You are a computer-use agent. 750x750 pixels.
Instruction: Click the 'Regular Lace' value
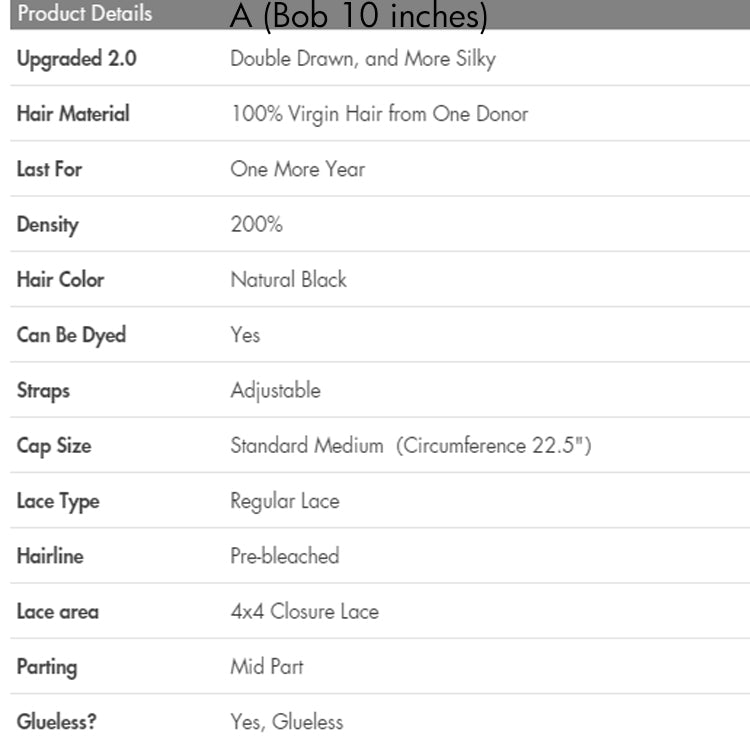click(x=285, y=501)
